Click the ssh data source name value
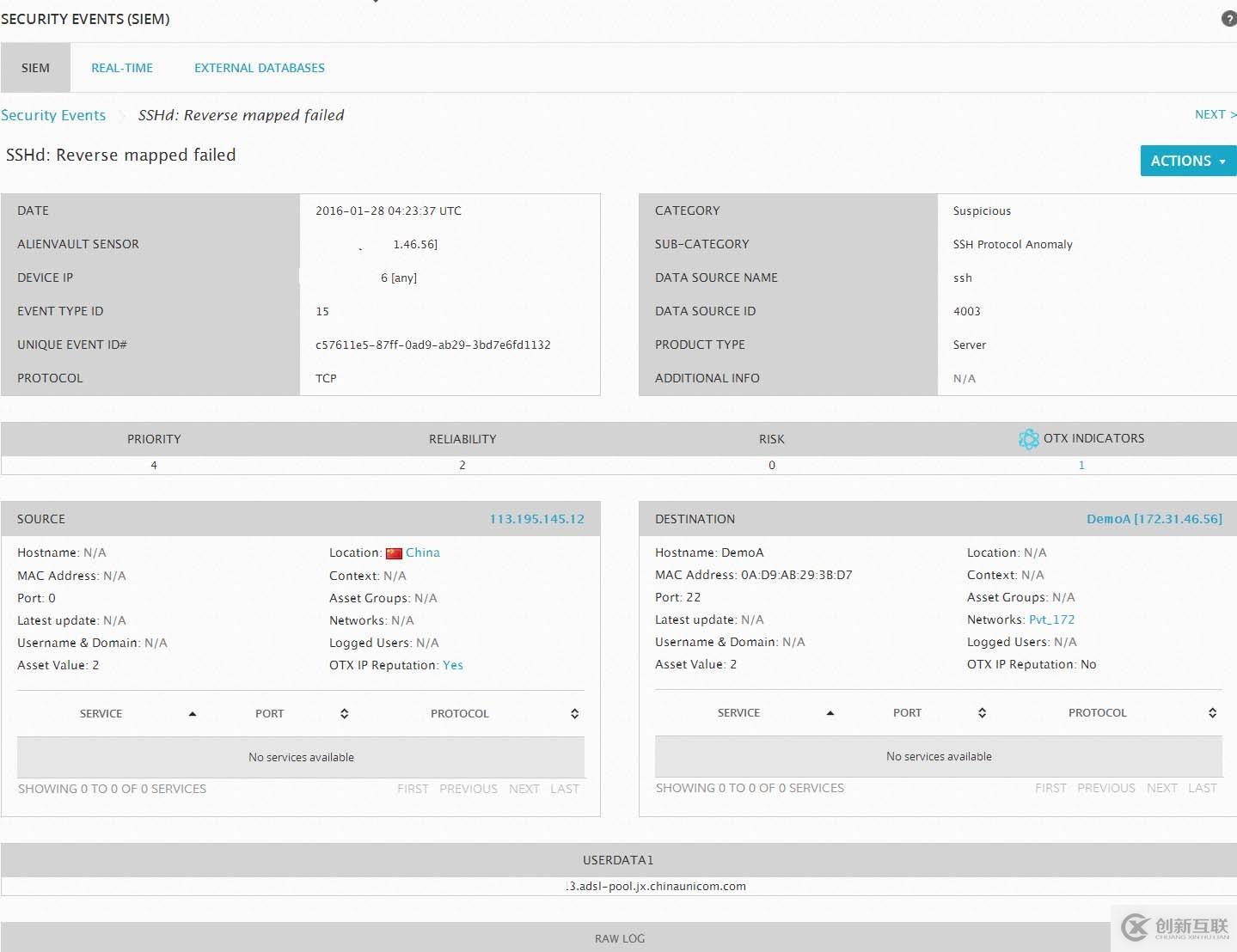The height and width of the screenshot is (952, 1237). [x=963, y=278]
